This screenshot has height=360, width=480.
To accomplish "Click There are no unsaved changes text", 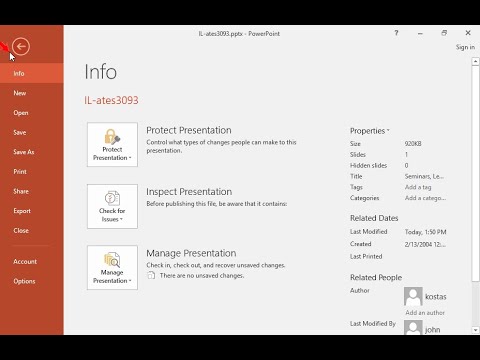I will pyautogui.click(x=202, y=276).
